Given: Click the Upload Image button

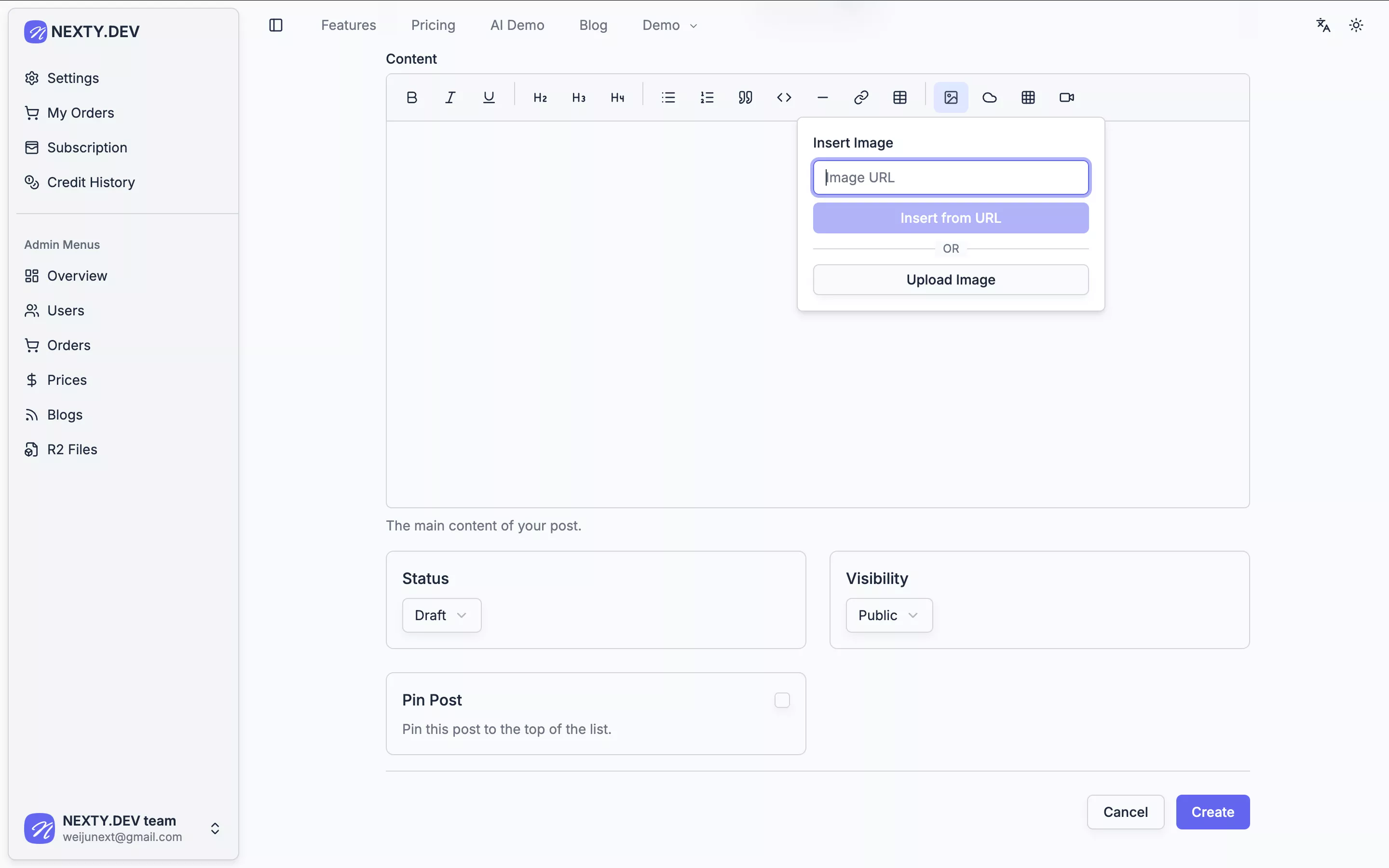Looking at the screenshot, I should pyautogui.click(x=951, y=280).
